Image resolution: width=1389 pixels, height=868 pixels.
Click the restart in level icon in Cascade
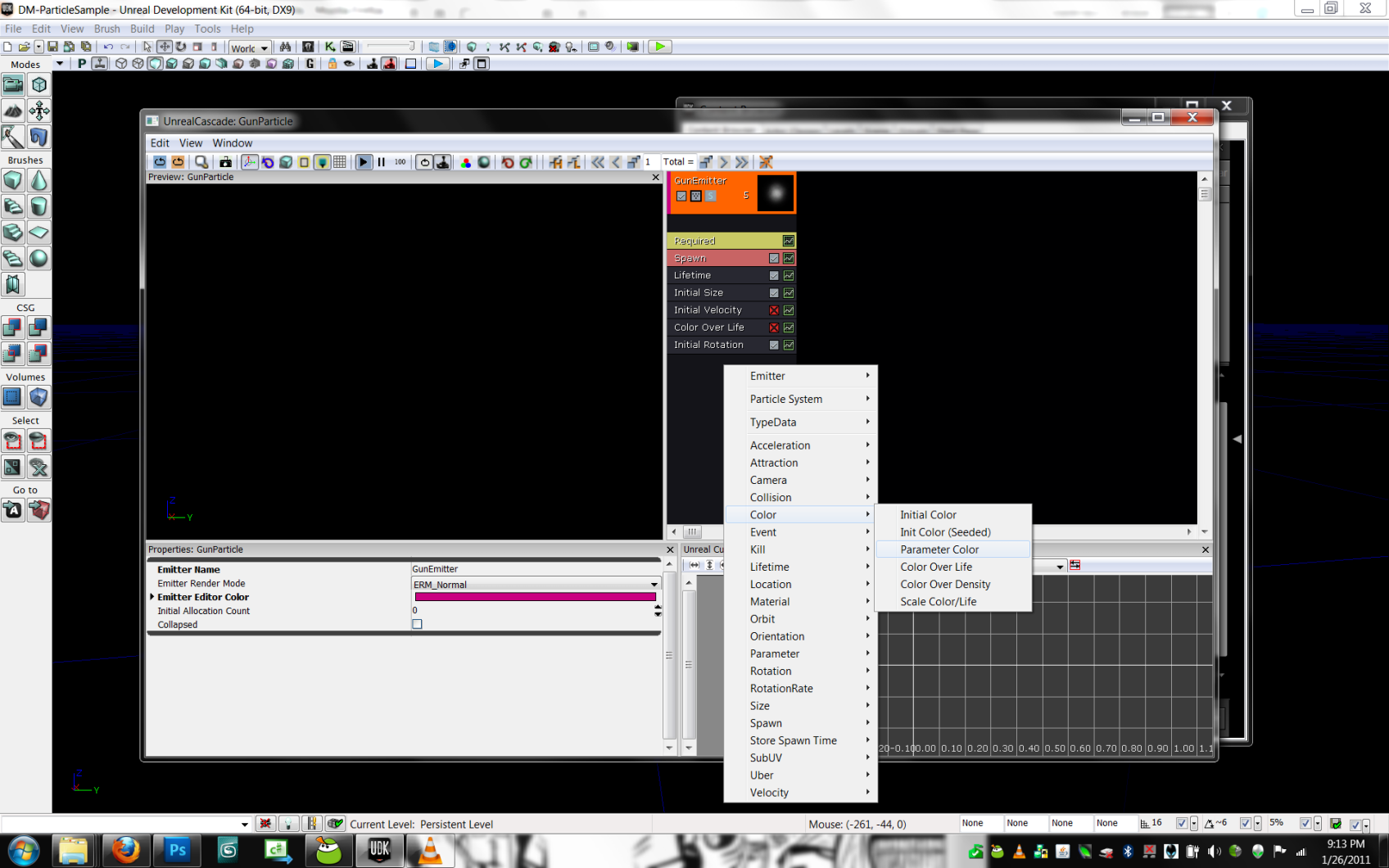point(178,162)
